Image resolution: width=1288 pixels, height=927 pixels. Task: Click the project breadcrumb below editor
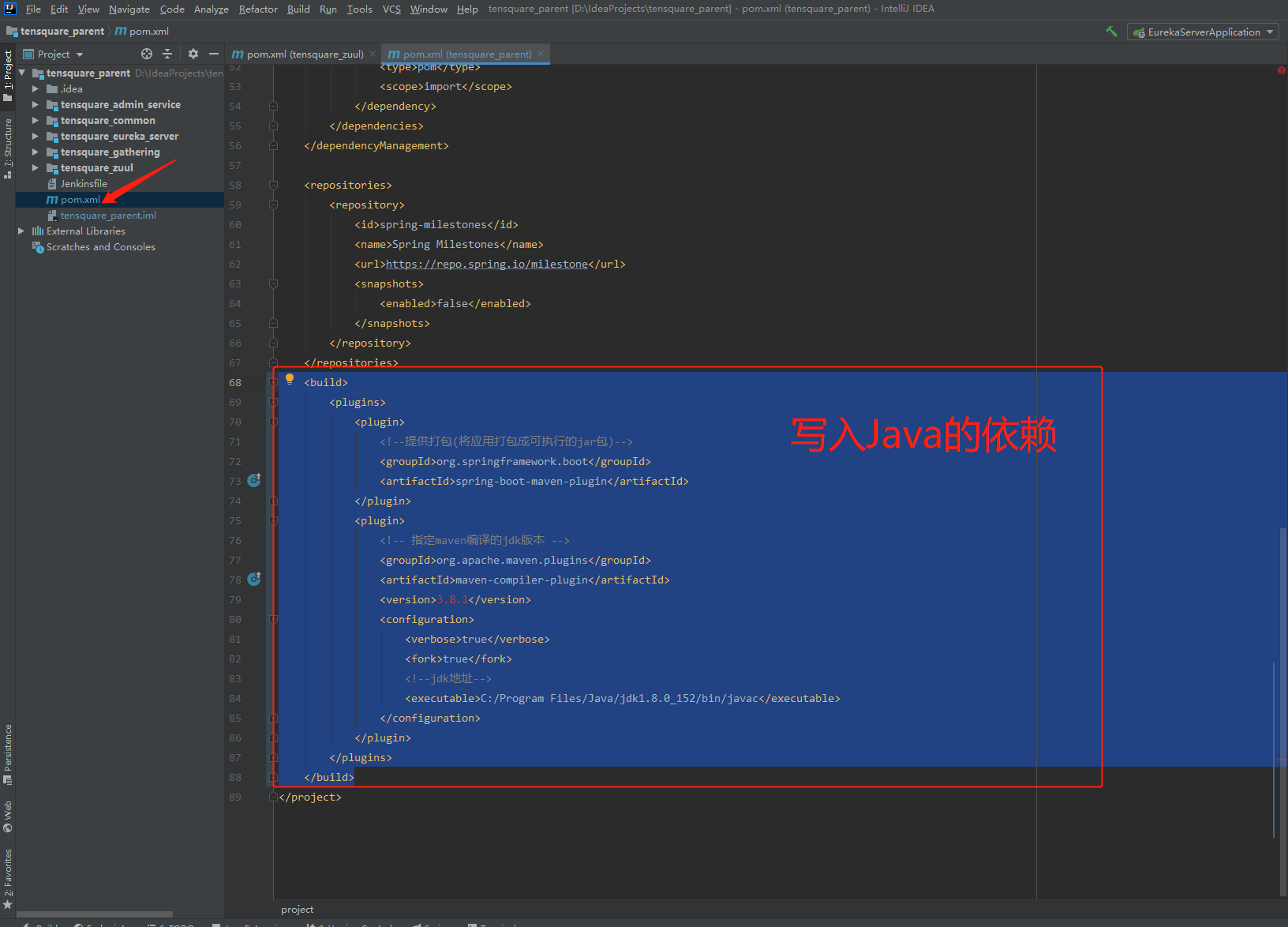click(x=297, y=910)
